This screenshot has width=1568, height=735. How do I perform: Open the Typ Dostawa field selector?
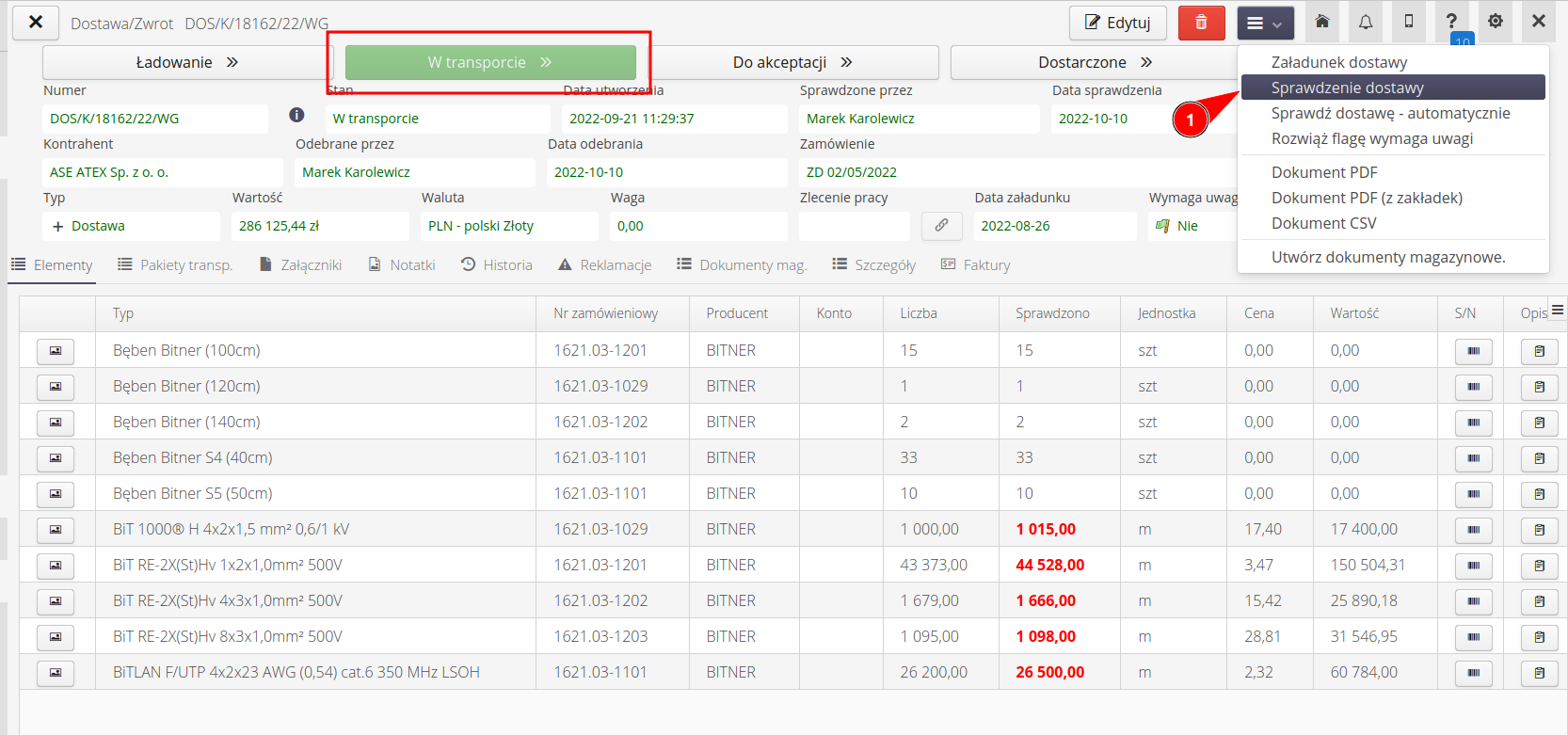click(130, 226)
